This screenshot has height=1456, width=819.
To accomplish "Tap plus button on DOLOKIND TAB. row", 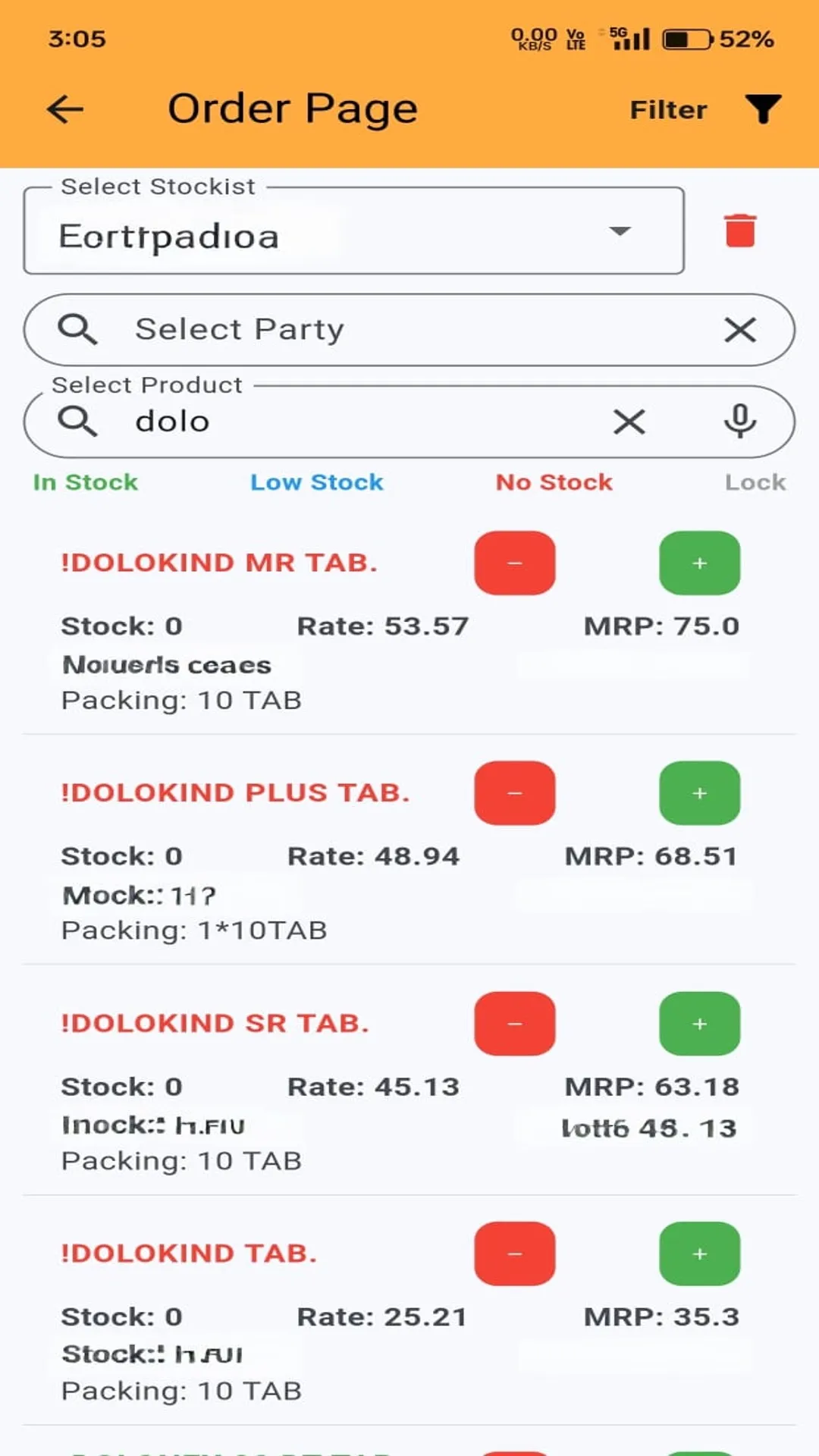I will 700,1254.
